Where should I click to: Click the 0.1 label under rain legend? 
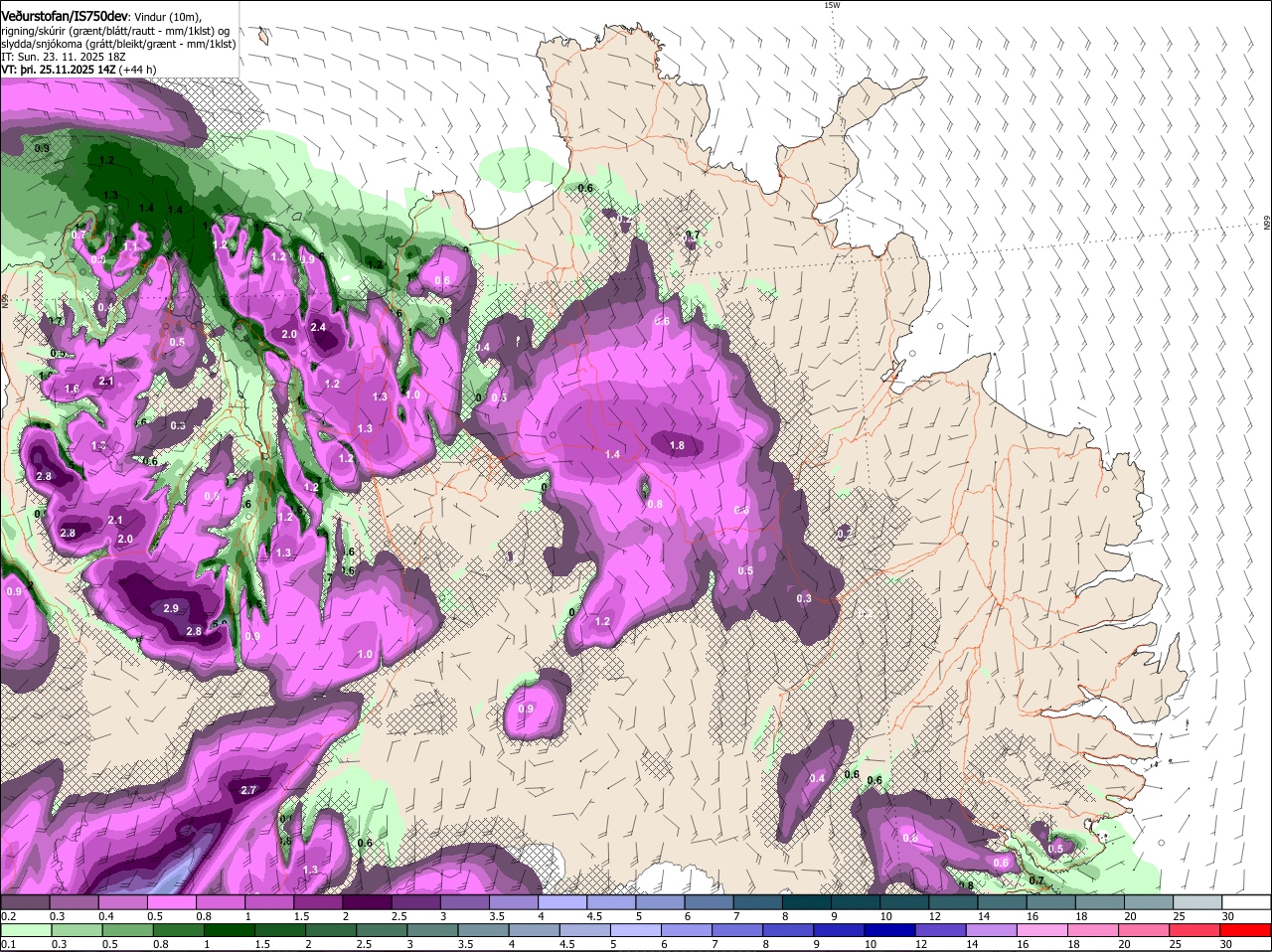coord(8,944)
